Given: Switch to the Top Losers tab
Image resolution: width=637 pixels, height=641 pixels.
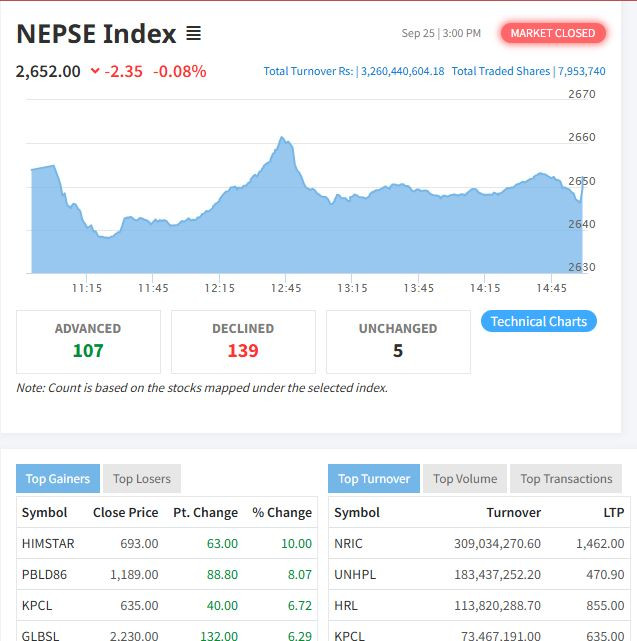Looking at the screenshot, I should coord(141,479).
